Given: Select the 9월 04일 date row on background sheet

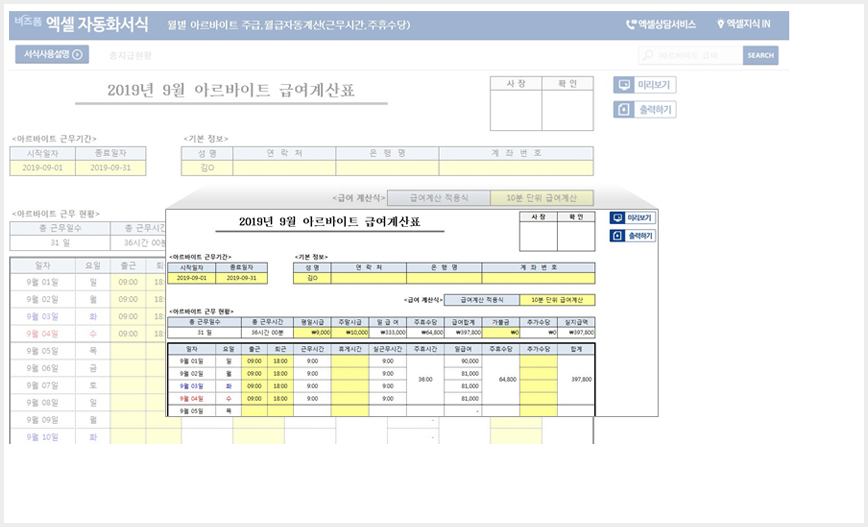Looking at the screenshot, I should pyautogui.click(x=43, y=334).
